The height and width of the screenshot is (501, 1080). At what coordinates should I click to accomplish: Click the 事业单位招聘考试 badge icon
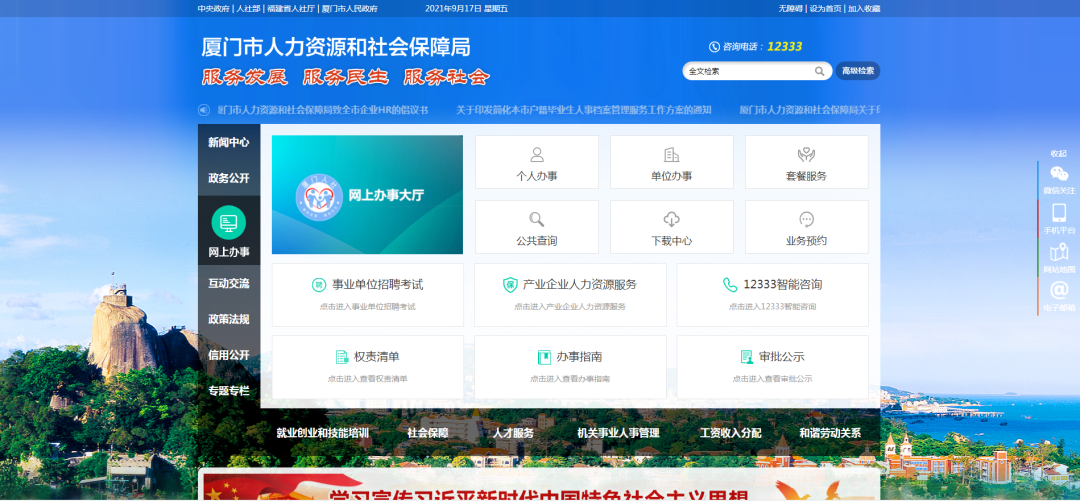tap(319, 285)
